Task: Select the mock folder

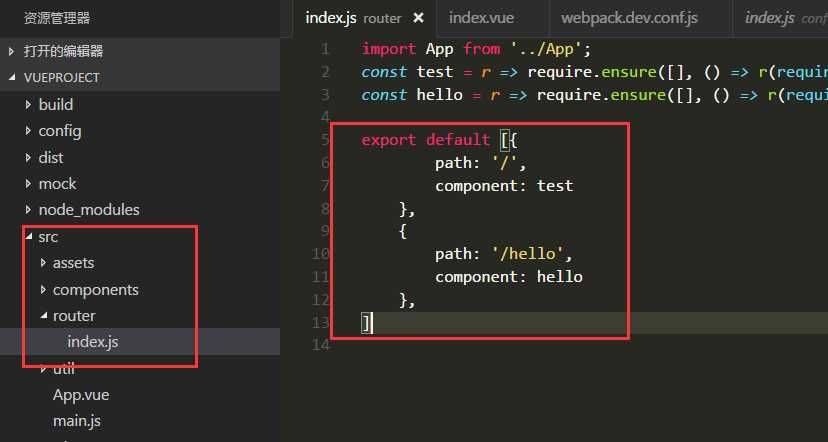Action: [x=57, y=184]
